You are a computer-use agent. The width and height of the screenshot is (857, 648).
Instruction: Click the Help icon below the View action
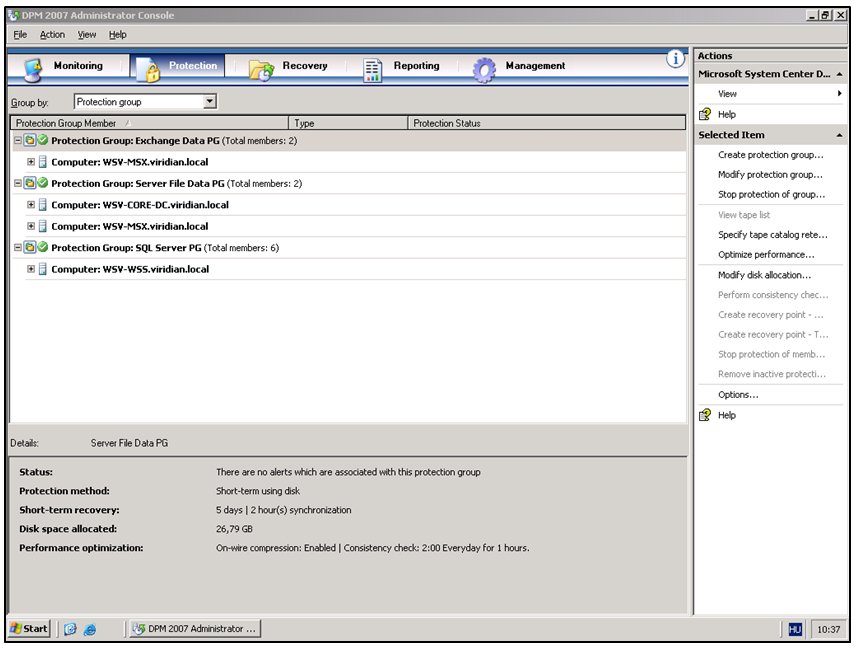705,114
